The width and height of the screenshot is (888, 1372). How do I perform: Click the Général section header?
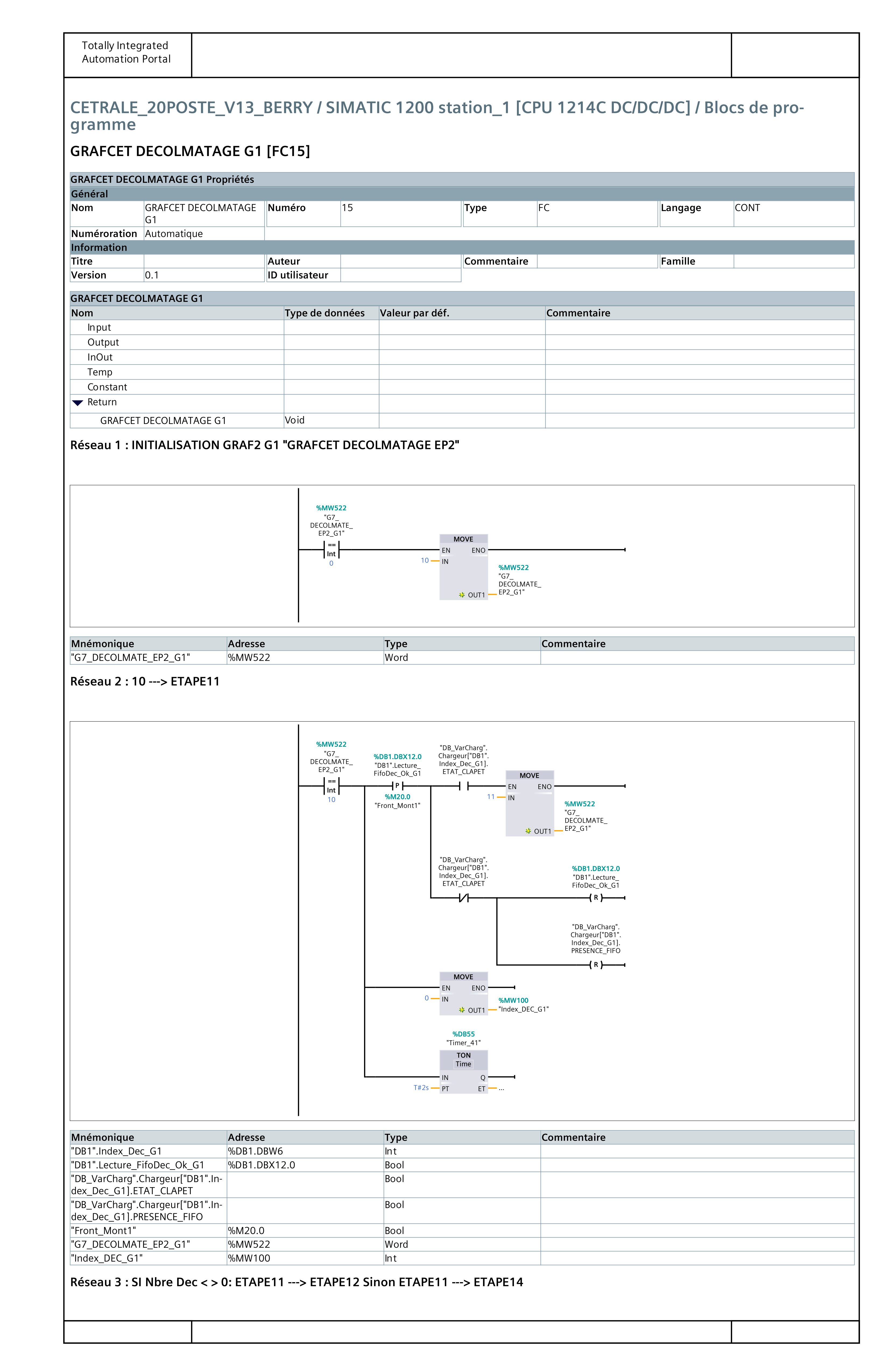pos(90,194)
